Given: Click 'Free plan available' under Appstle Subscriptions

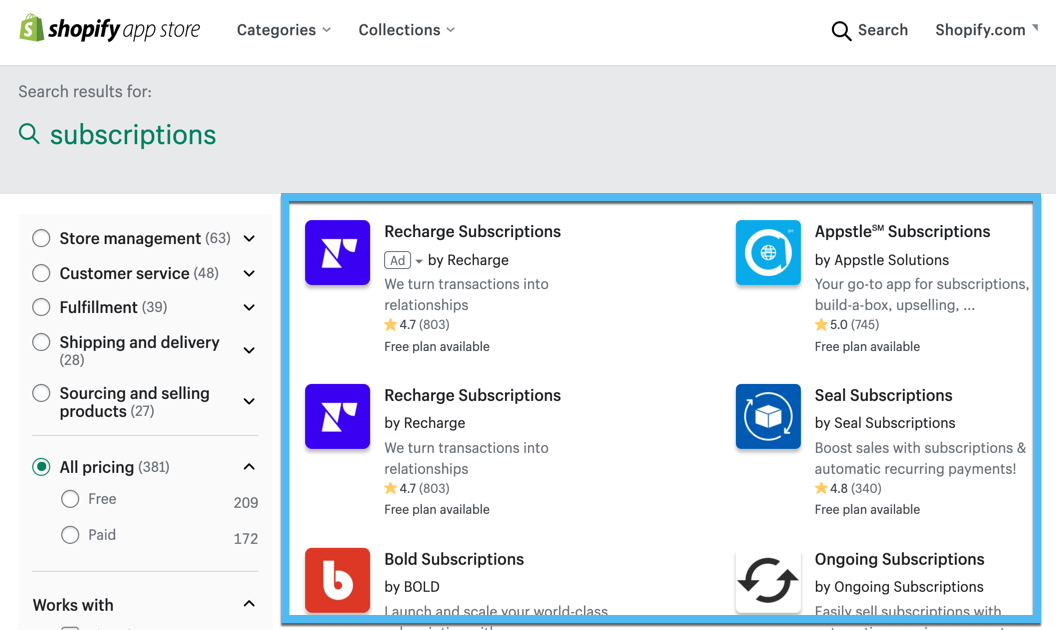Looking at the screenshot, I should click(867, 346).
